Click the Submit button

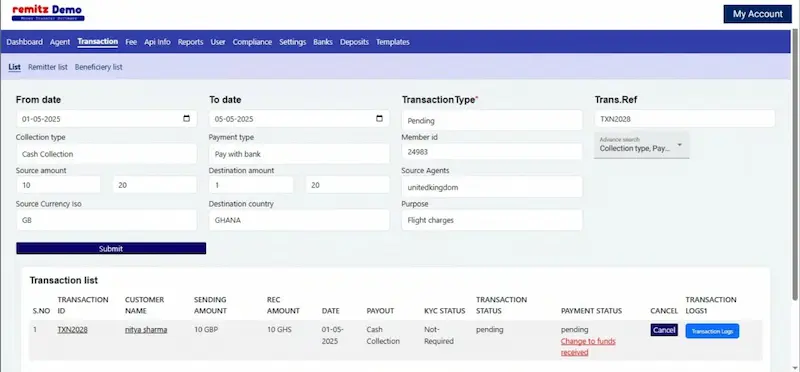pos(111,249)
